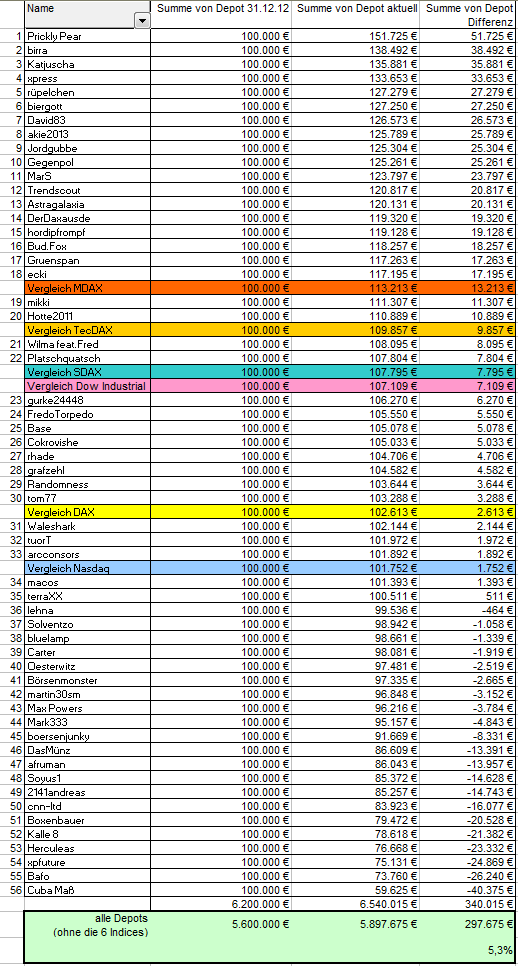Click terraXX difference value 511 €
The width and height of the screenshot is (518, 966).
tap(469, 596)
